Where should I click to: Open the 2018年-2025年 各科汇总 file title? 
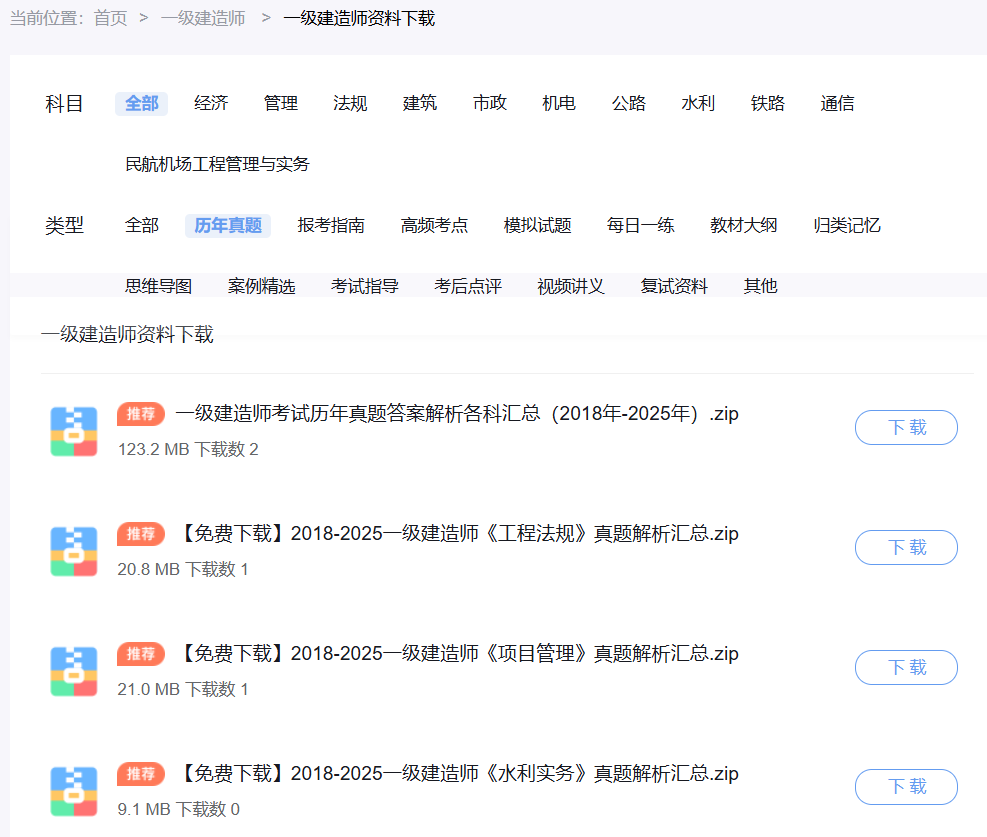click(456, 413)
